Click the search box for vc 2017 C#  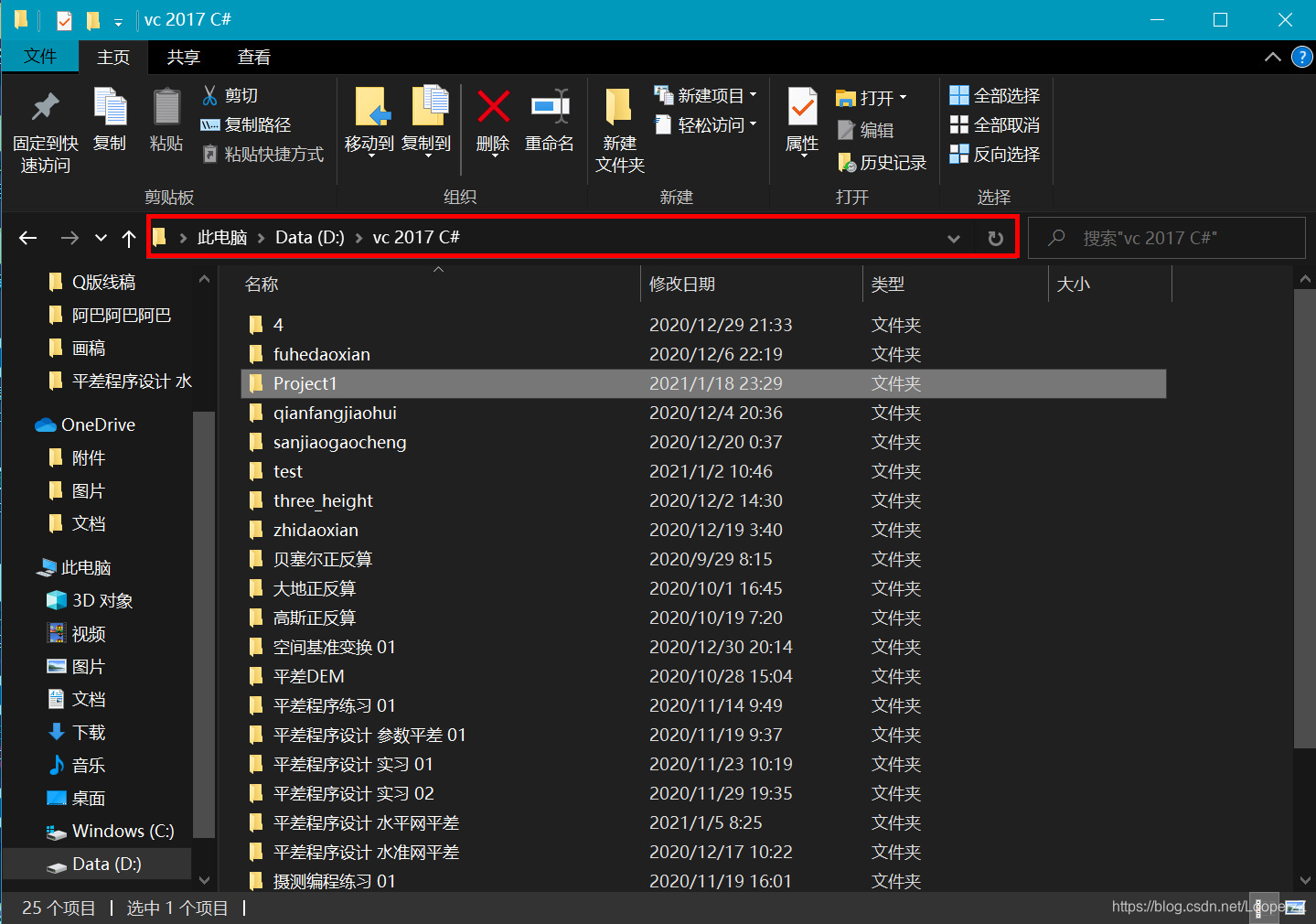(x=1167, y=238)
